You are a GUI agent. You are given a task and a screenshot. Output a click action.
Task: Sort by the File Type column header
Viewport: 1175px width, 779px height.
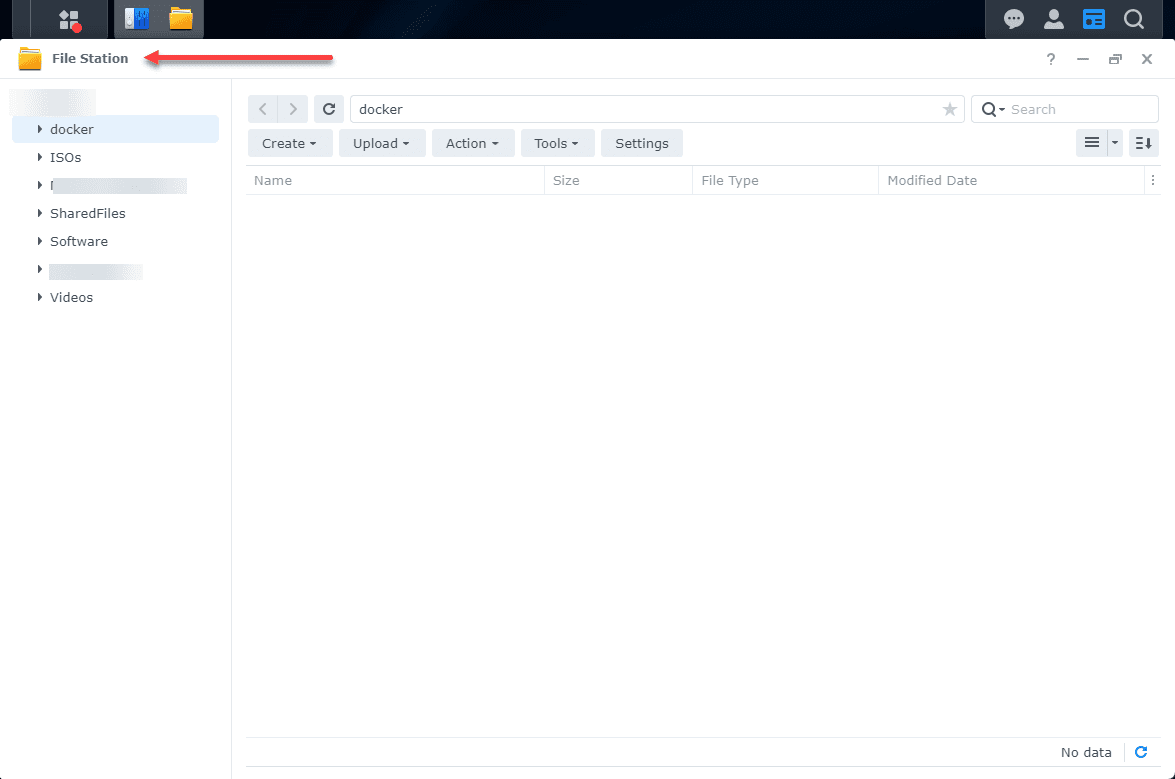(x=785, y=181)
